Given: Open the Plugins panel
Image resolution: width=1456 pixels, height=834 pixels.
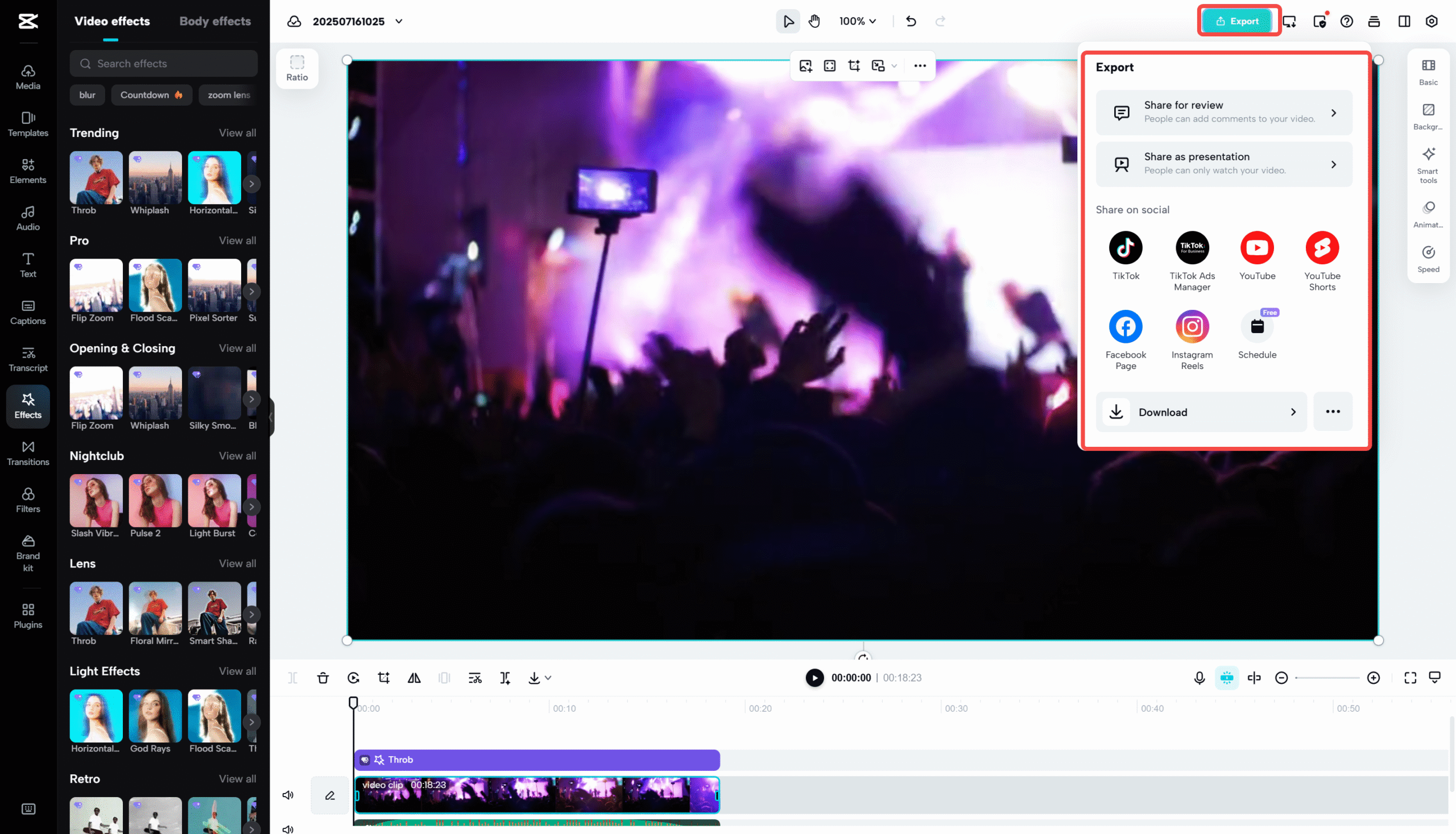Looking at the screenshot, I should click(28, 616).
